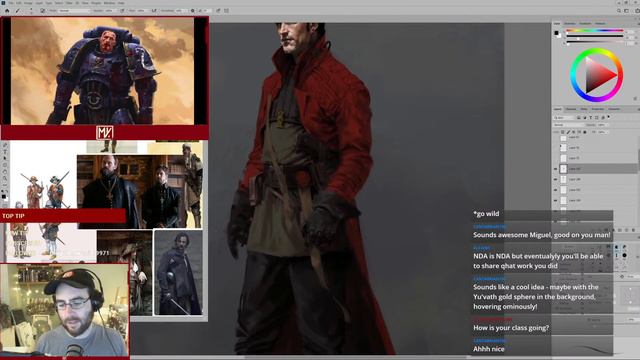Screen dimensions: 640x360
Task: Click the saturation slider in Color panel
Action: pos(595,36)
